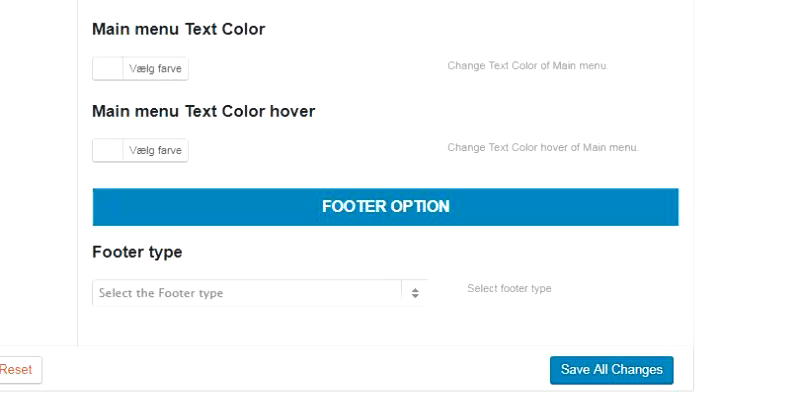Click the 'Select footer type' help text

click(509, 289)
